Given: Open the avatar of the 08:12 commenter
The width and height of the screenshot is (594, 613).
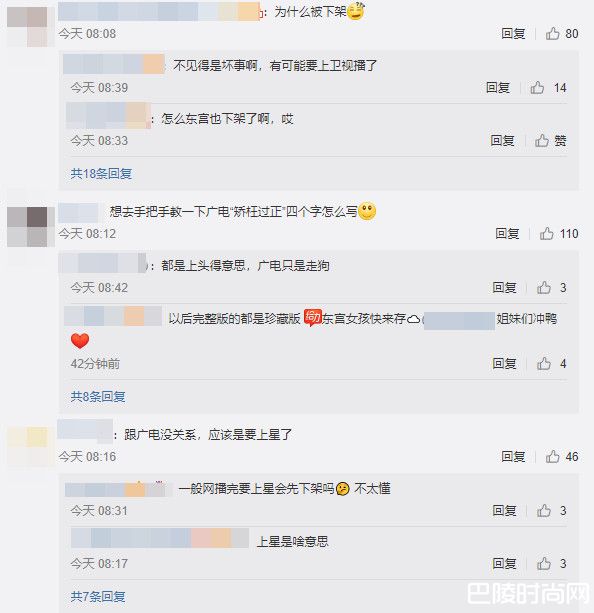Looking at the screenshot, I should point(27,227).
